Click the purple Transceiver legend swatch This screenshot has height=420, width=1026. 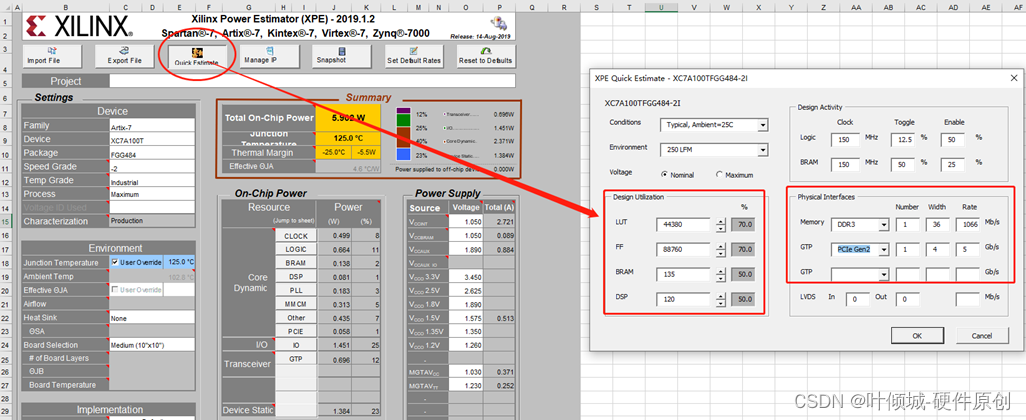[403, 113]
